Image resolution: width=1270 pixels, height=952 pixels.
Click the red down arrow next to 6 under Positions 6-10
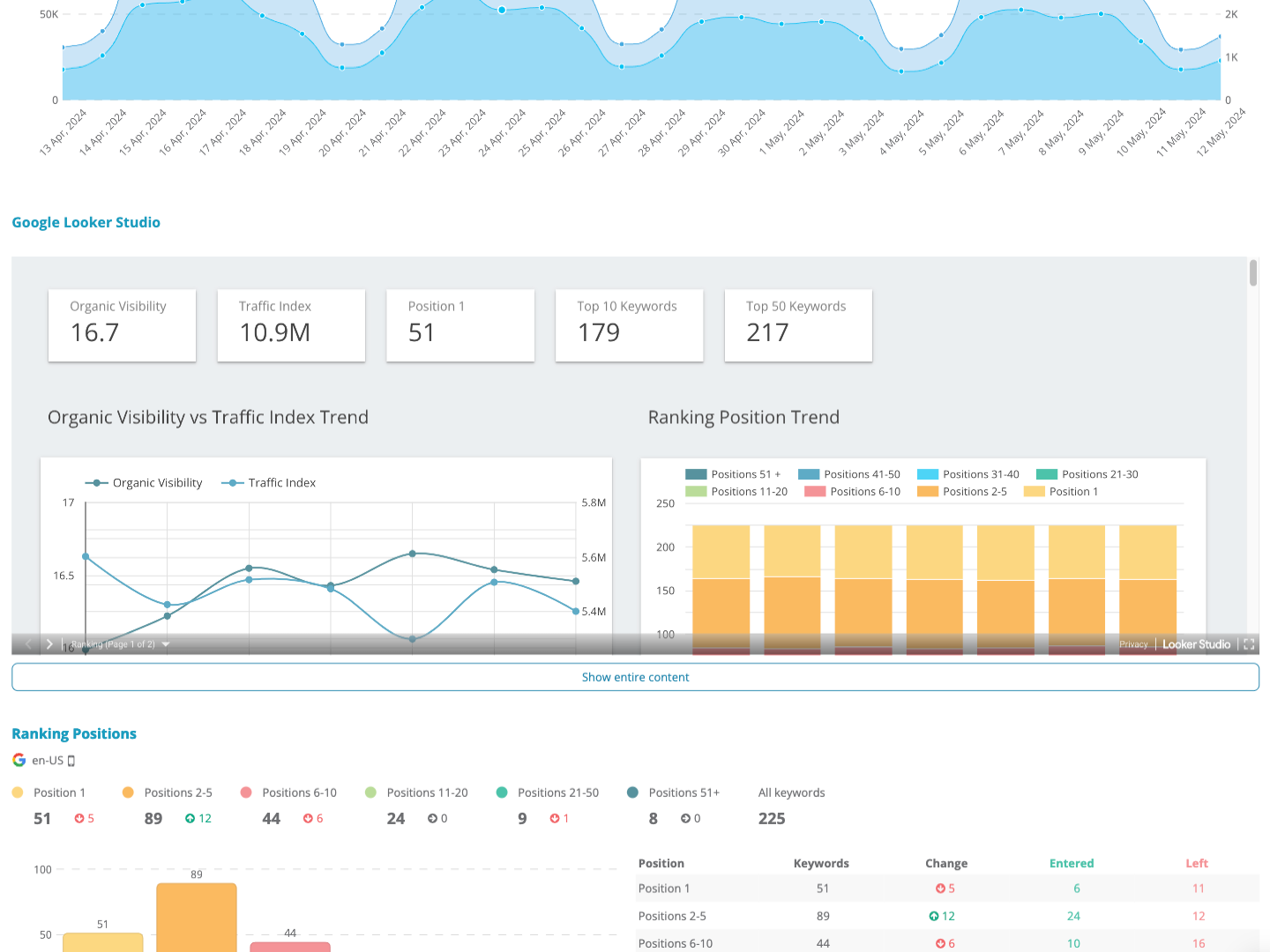[308, 819]
